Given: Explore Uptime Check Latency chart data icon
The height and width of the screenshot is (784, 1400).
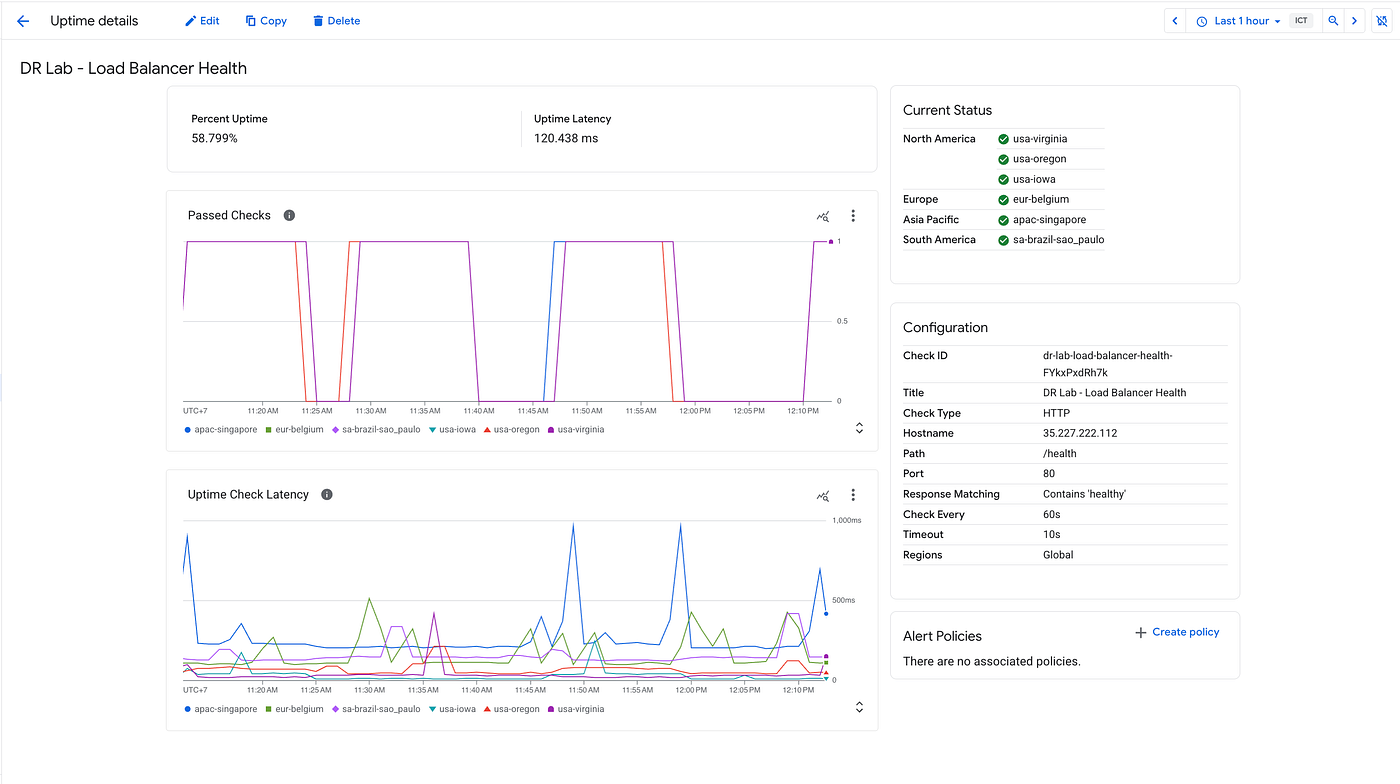Looking at the screenshot, I should (x=823, y=495).
